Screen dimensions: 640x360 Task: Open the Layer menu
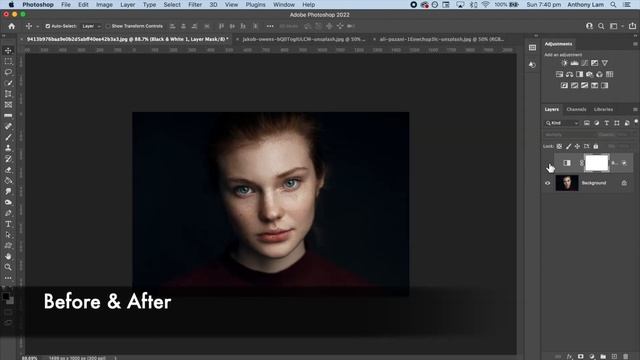click(x=127, y=4)
